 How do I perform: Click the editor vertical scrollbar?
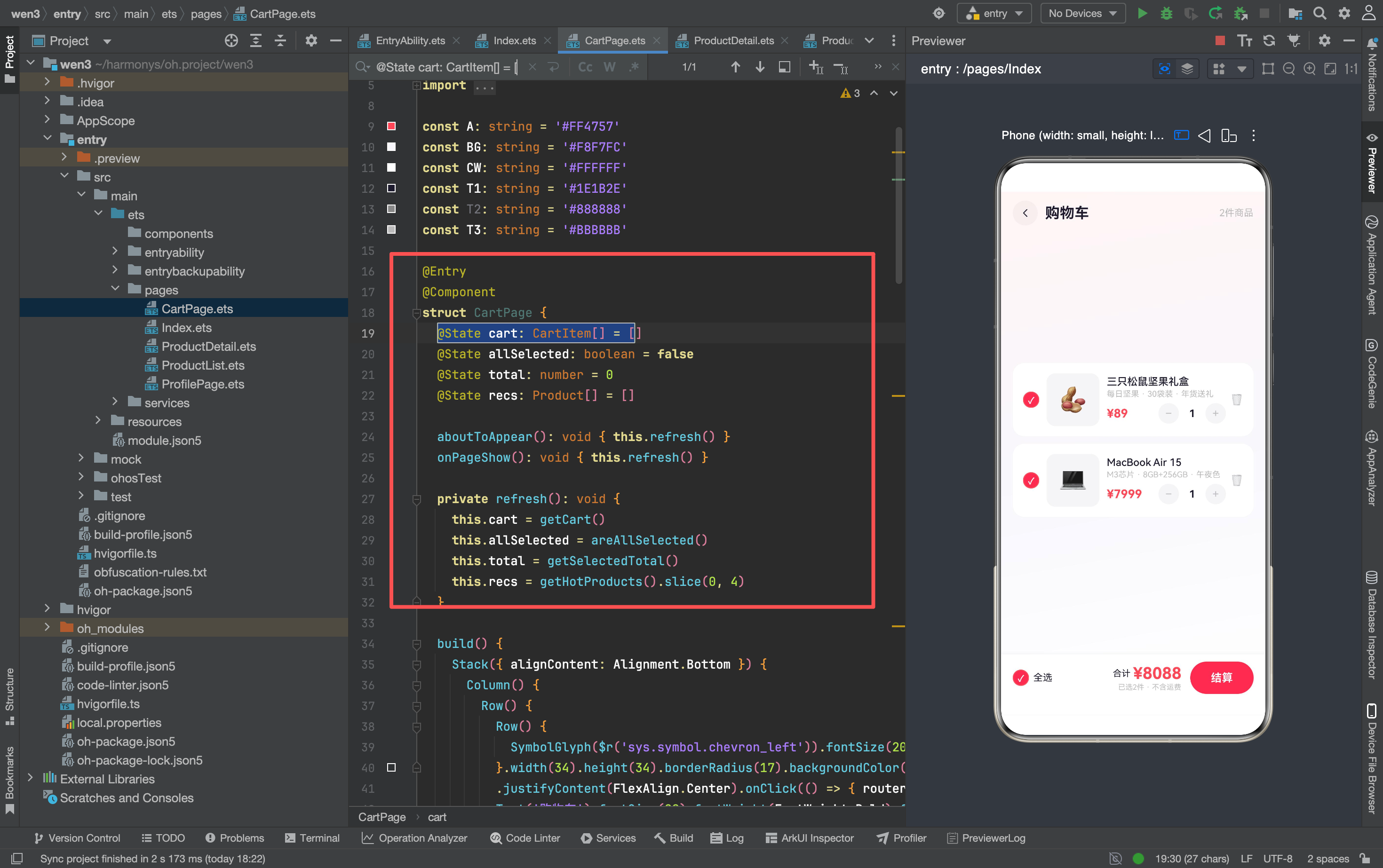(899, 205)
